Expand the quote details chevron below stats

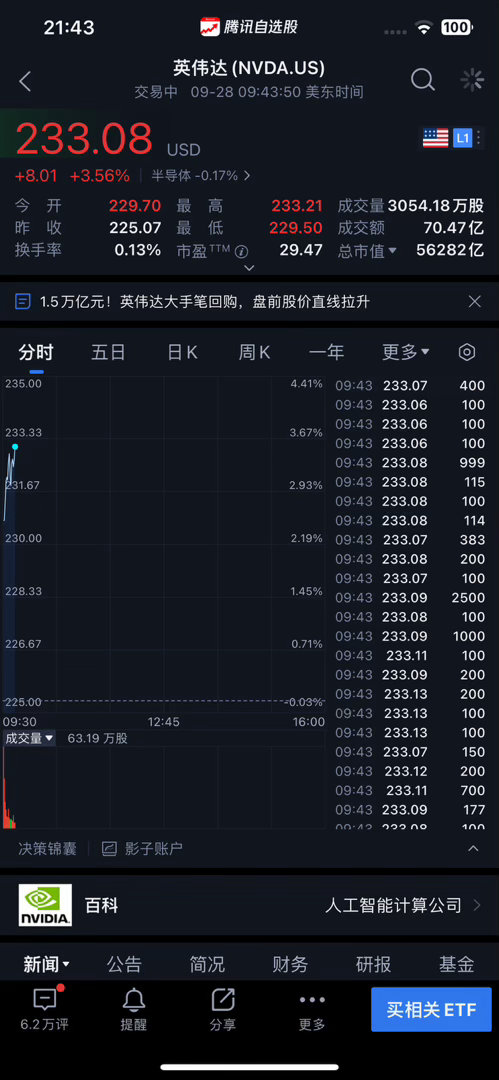[250, 268]
